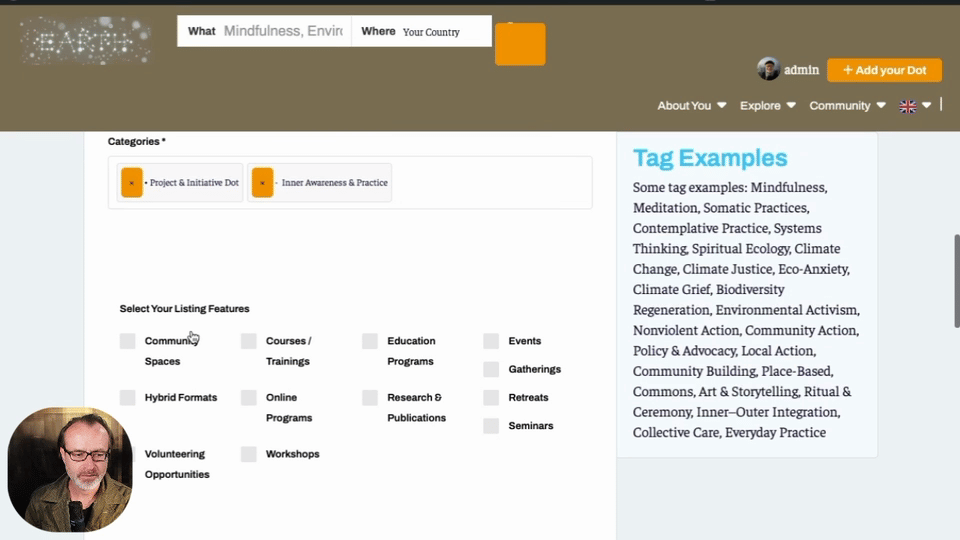The image size is (960, 540).
Task: Toggle the Research & Publications checkbox
Action: pos(370,397)
